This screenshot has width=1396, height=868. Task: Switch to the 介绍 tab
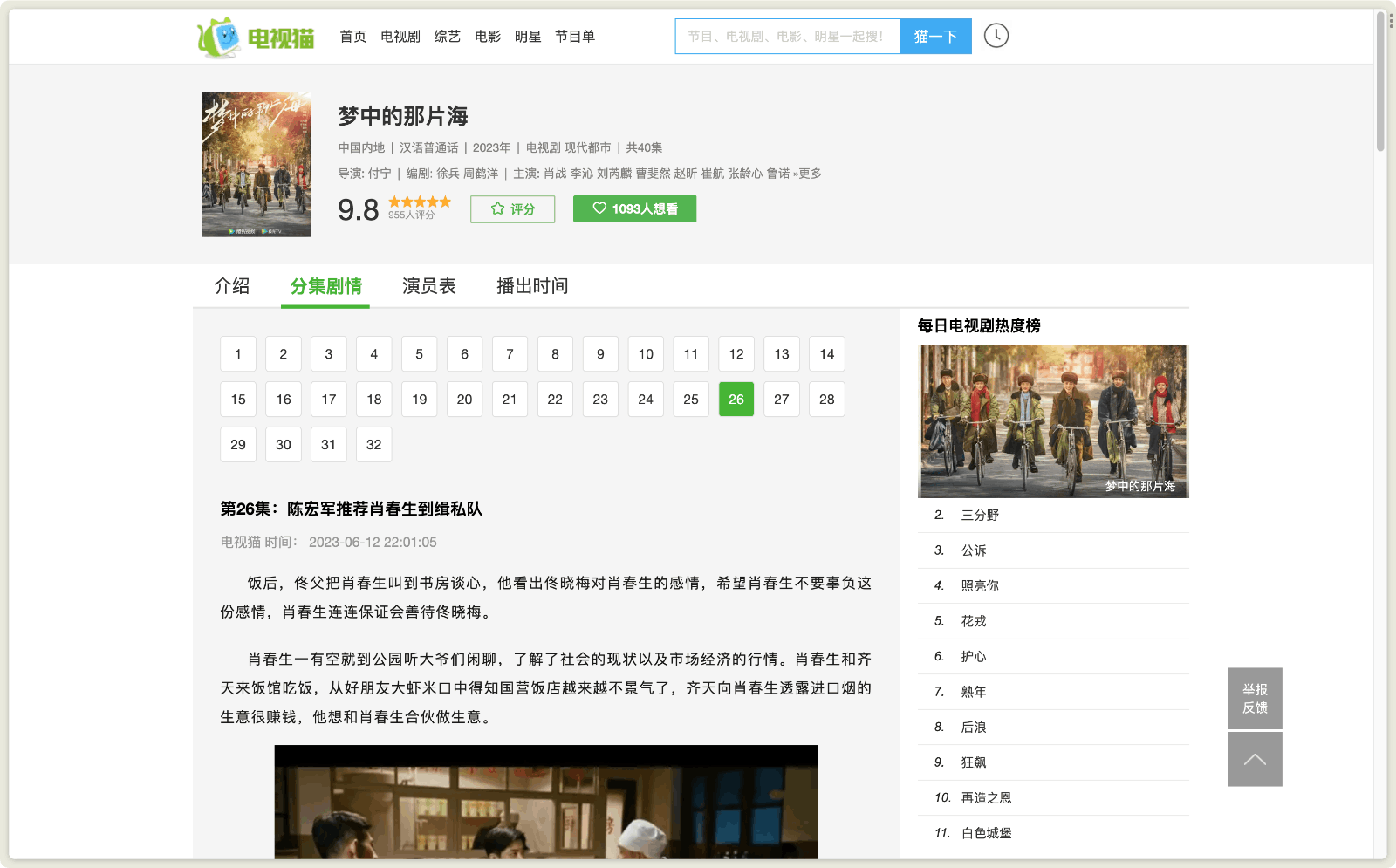232,286
